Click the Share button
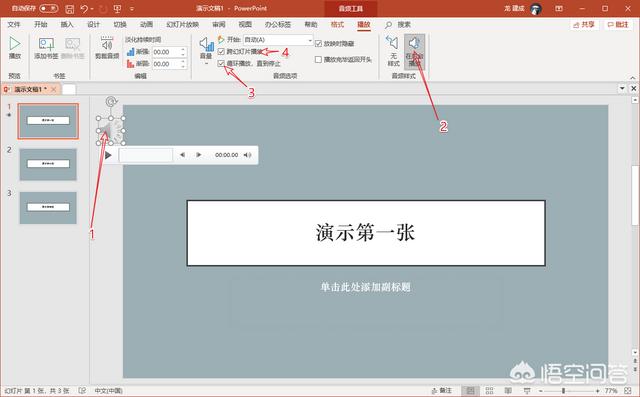640x397 pixels. (584, 25)
